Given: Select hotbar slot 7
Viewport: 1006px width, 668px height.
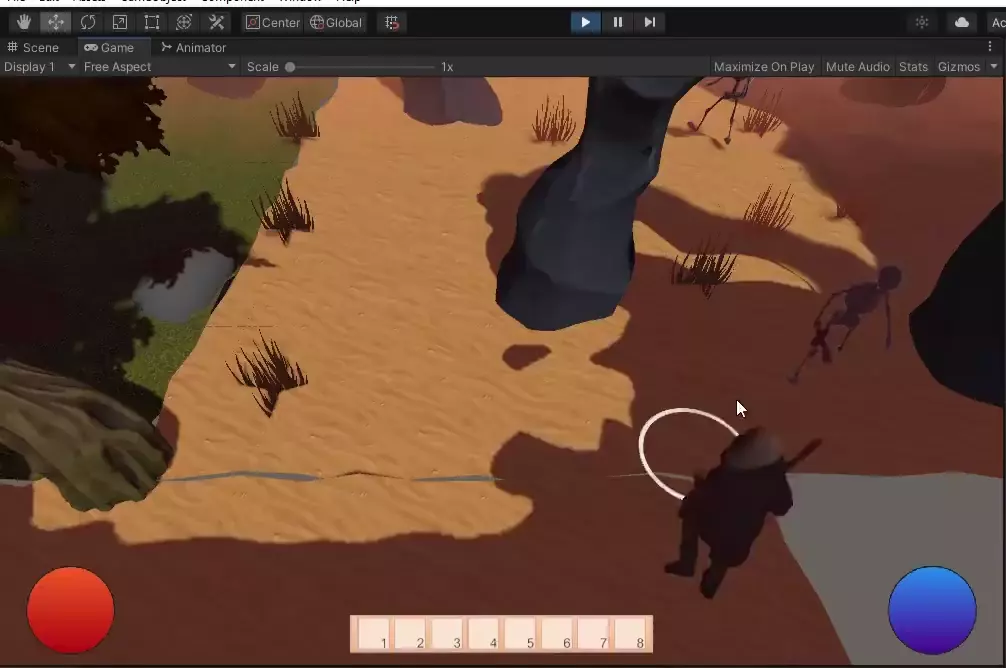Looking at the screenshot, I should (x=592, y=634).
